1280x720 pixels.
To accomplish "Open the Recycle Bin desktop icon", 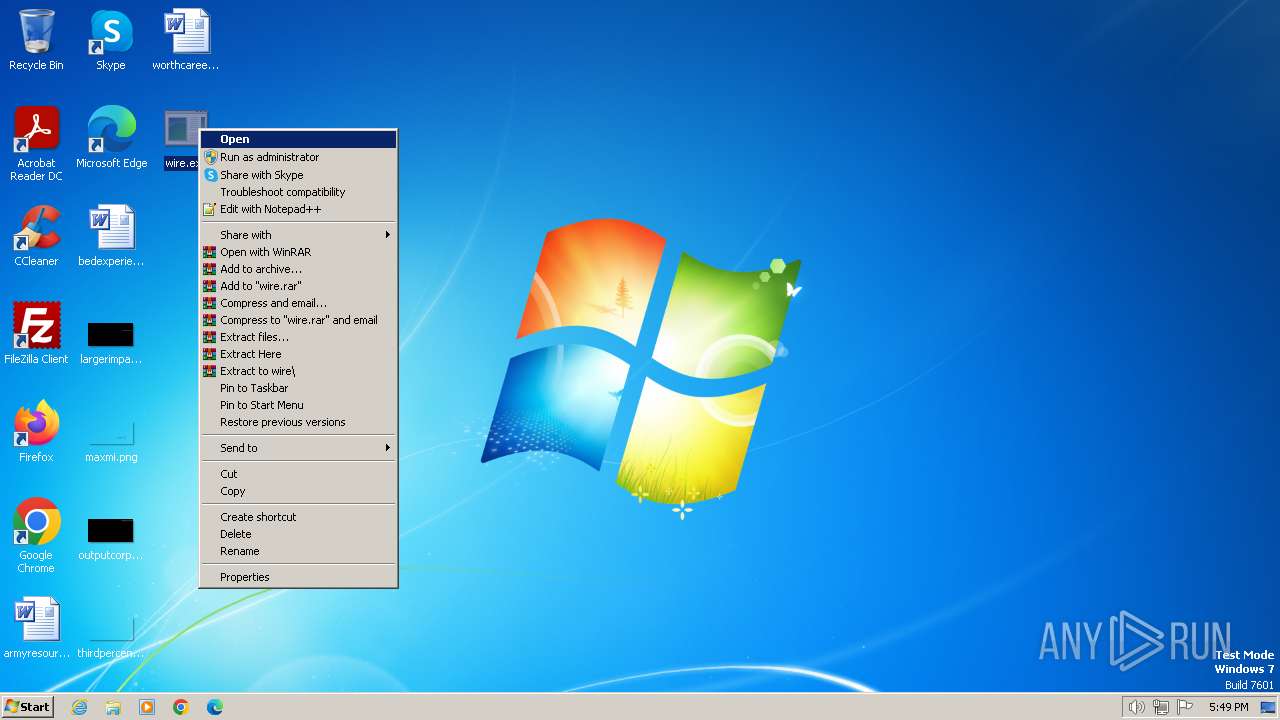I will (36, 40).
